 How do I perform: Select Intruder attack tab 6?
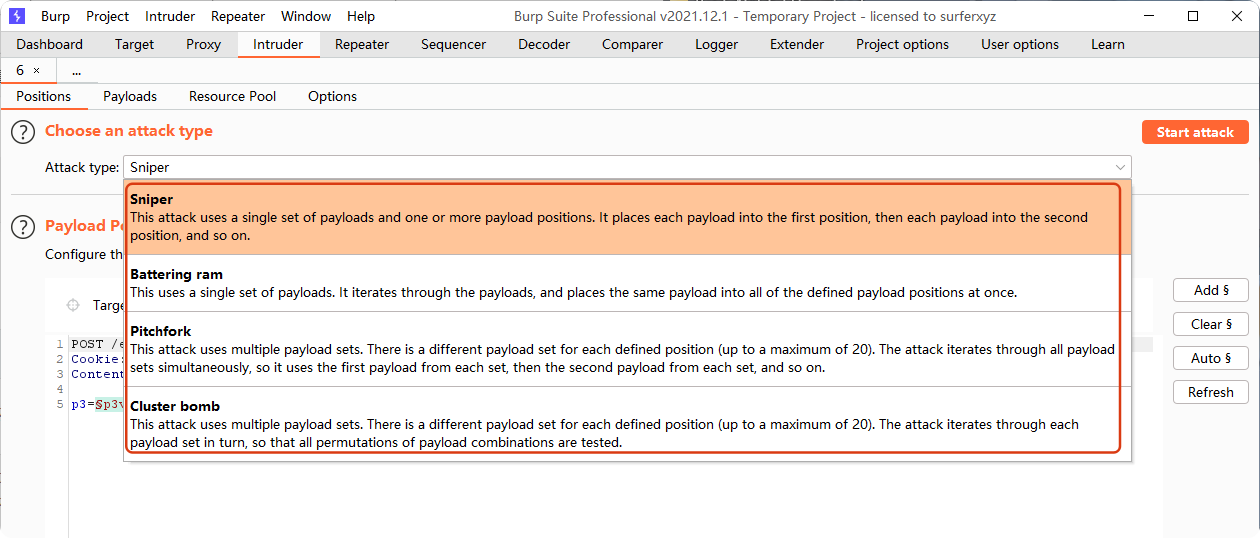pyautogui.click(x=20, y=71)
